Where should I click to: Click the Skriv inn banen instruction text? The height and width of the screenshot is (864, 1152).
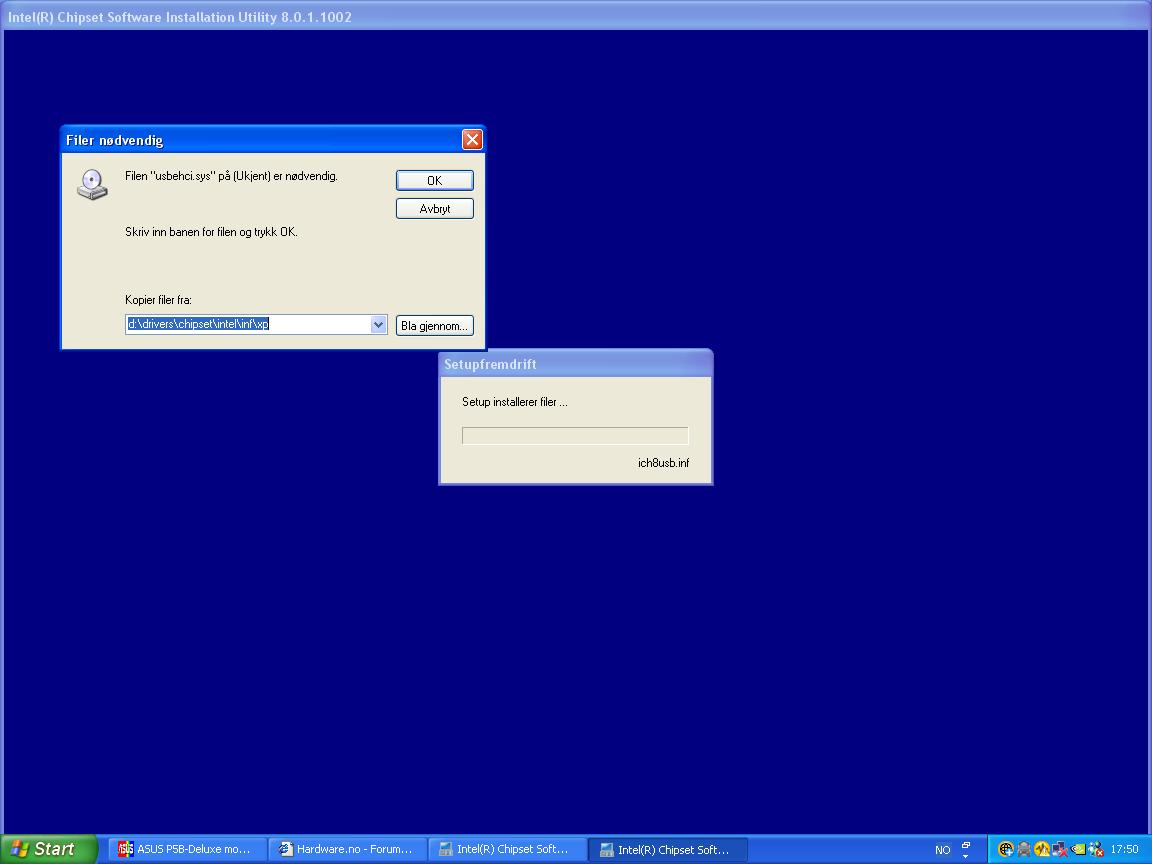212,231
